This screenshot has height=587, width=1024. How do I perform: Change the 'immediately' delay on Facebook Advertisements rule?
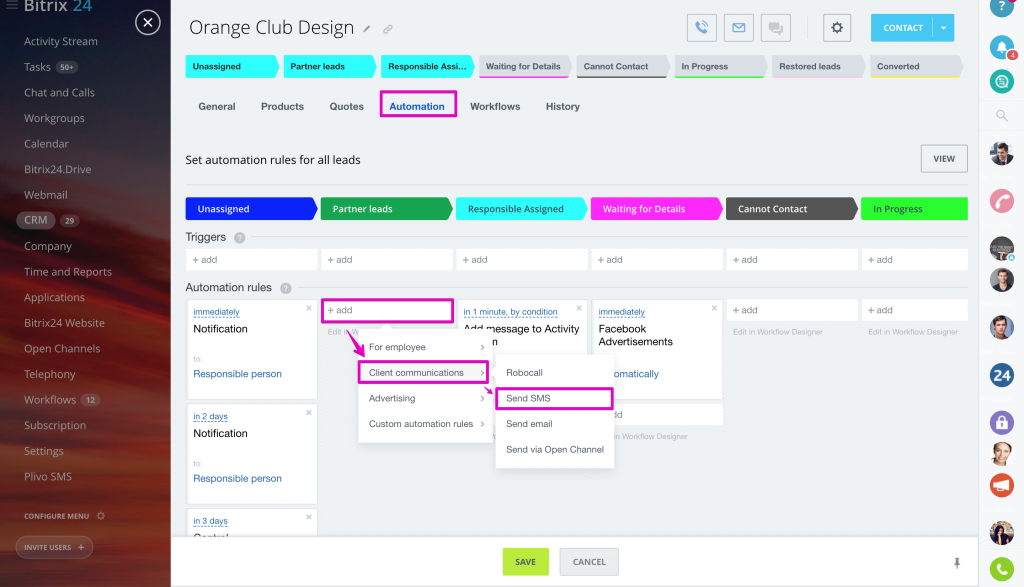(x=621, y=312)
